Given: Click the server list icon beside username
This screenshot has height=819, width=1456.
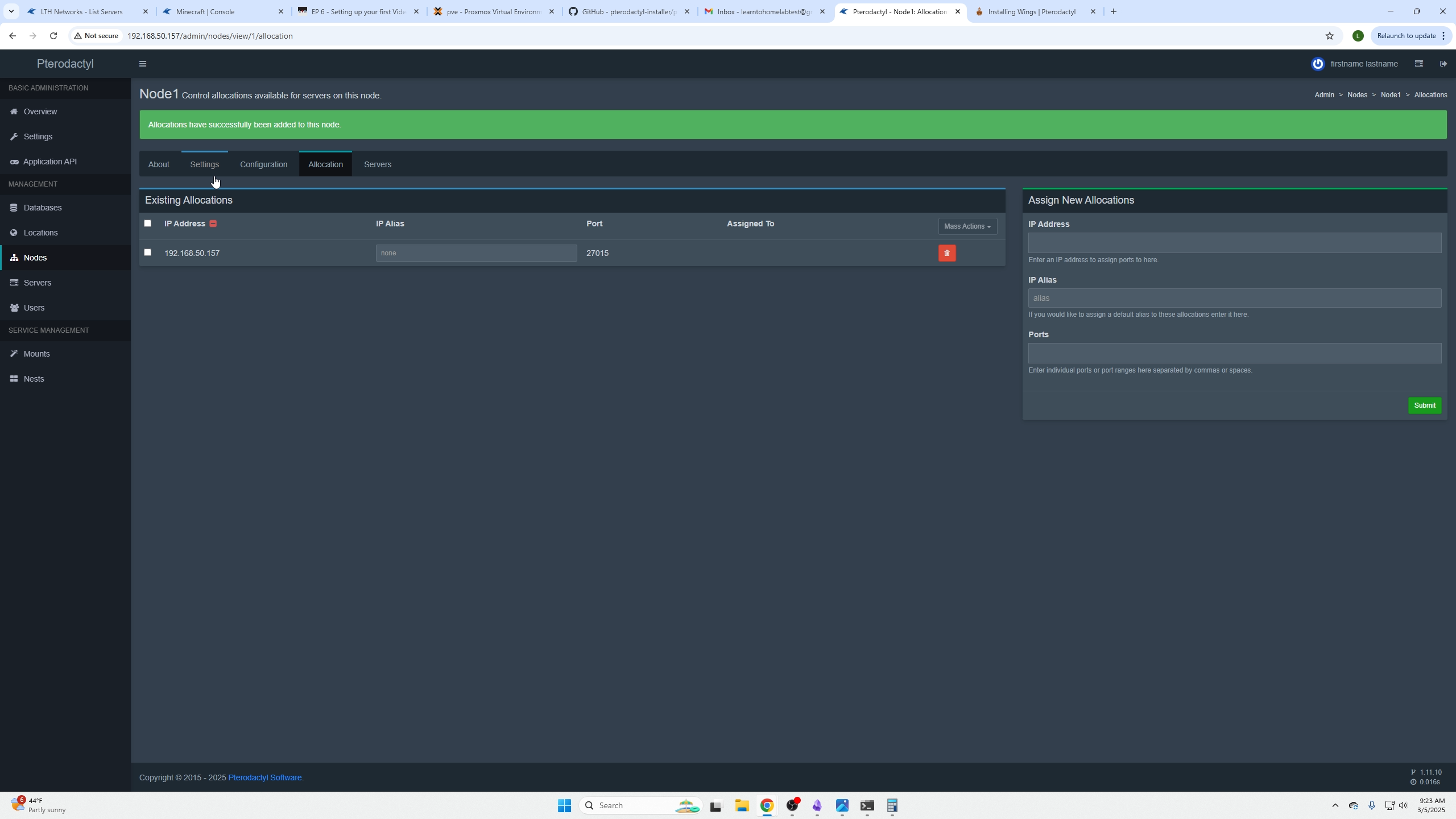Looking at the screenshot, I should pos(1418,64).
